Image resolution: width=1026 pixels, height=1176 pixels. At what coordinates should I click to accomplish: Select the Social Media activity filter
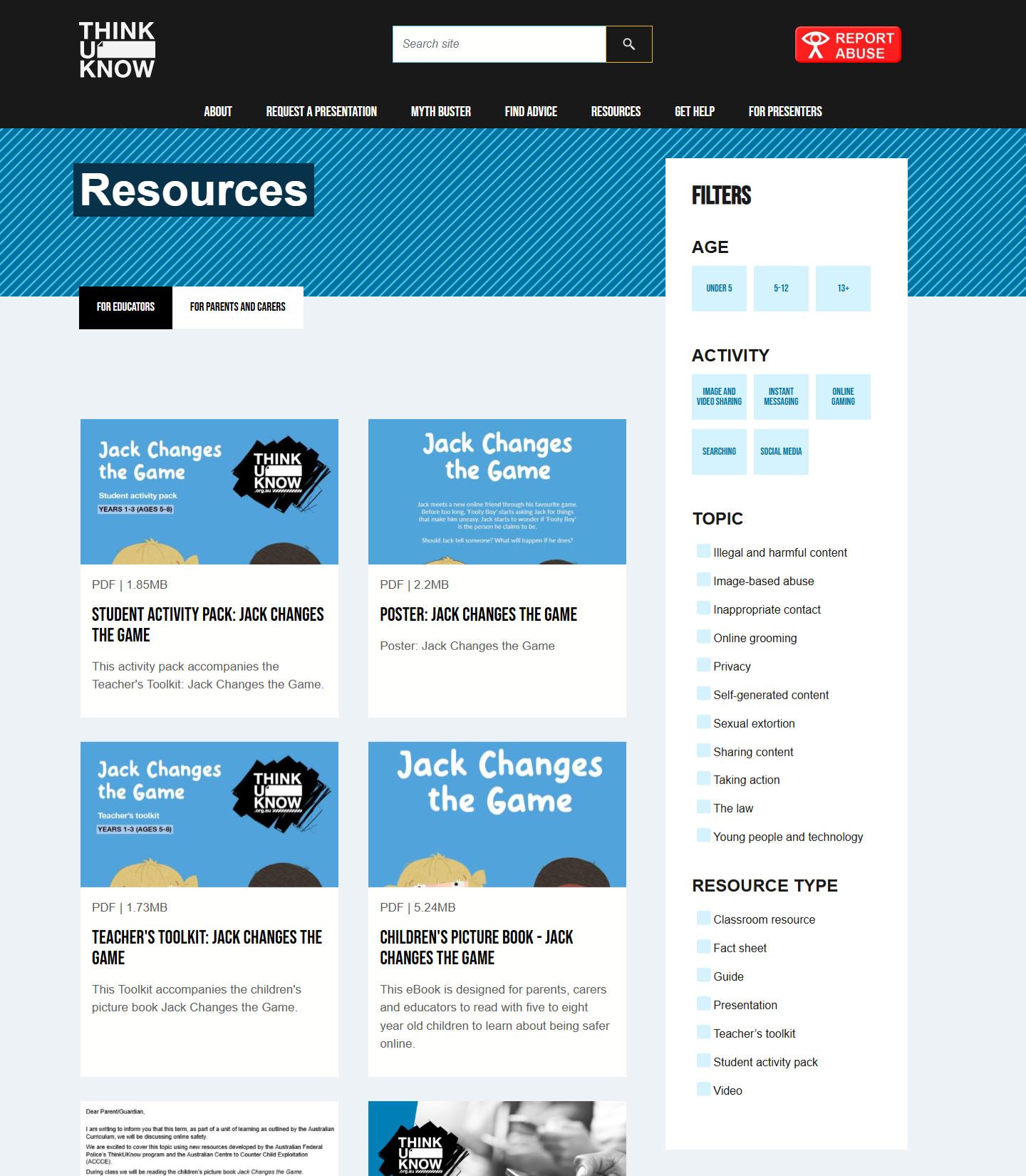[781, 452]
